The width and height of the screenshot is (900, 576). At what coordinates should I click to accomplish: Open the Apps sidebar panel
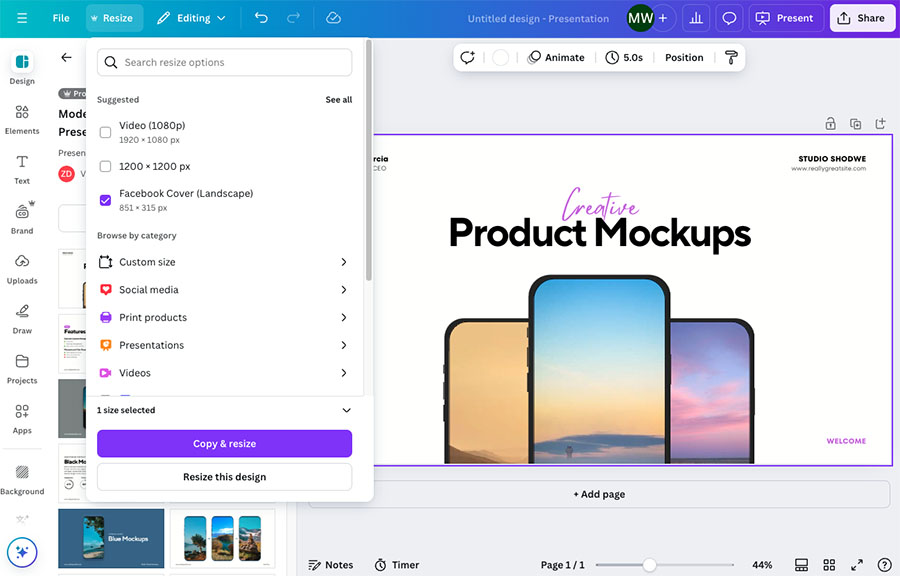pos(22,419)
